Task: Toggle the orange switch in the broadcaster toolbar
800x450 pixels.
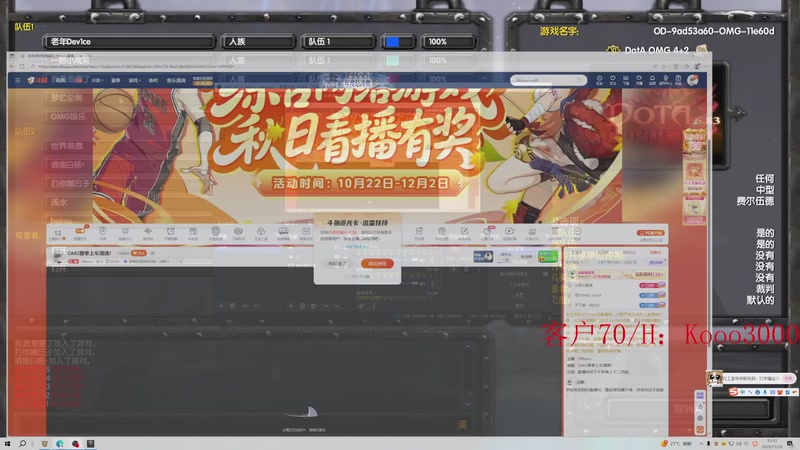Action: 80,231
